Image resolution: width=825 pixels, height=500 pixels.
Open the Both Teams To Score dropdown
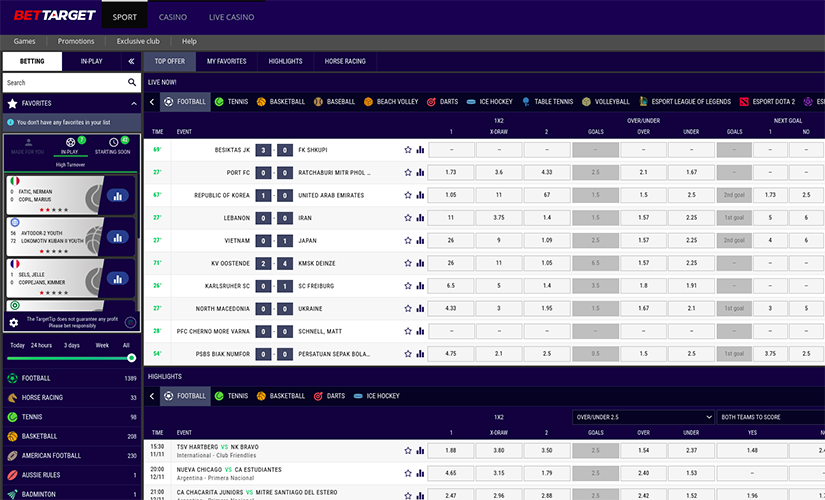click(x=771, y=417)
